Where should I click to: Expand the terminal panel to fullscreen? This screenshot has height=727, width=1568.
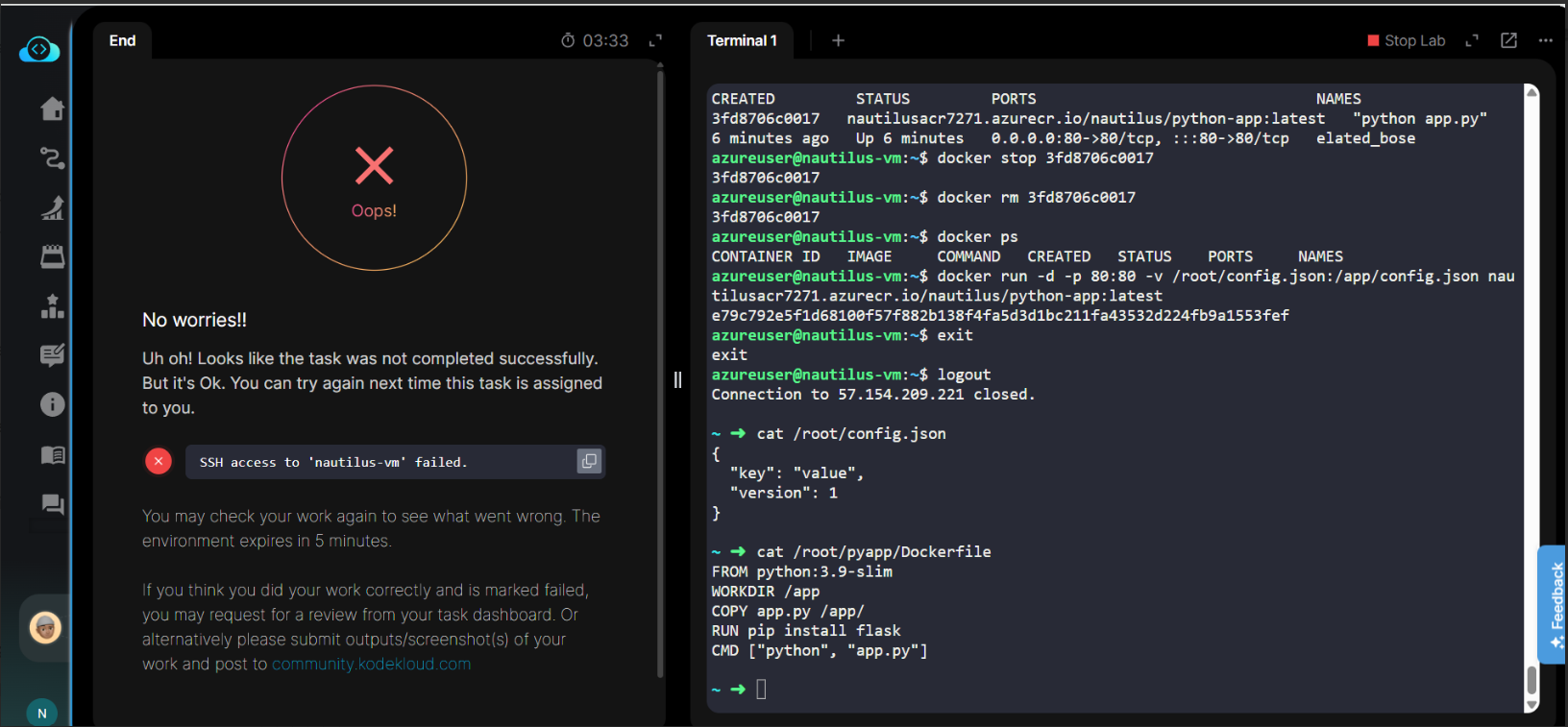[1472, 40]
